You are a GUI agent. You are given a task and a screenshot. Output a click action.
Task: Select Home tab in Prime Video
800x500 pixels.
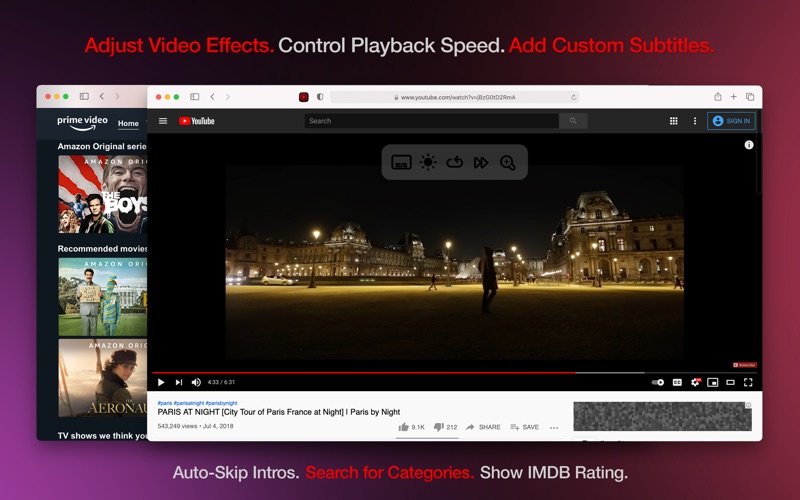tap(128, 123)
